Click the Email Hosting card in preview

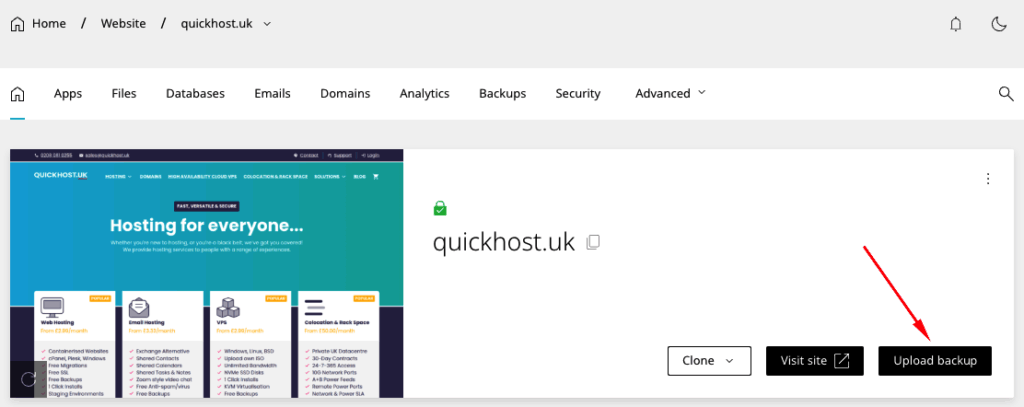pyautogui.click(x=163, y=344)
